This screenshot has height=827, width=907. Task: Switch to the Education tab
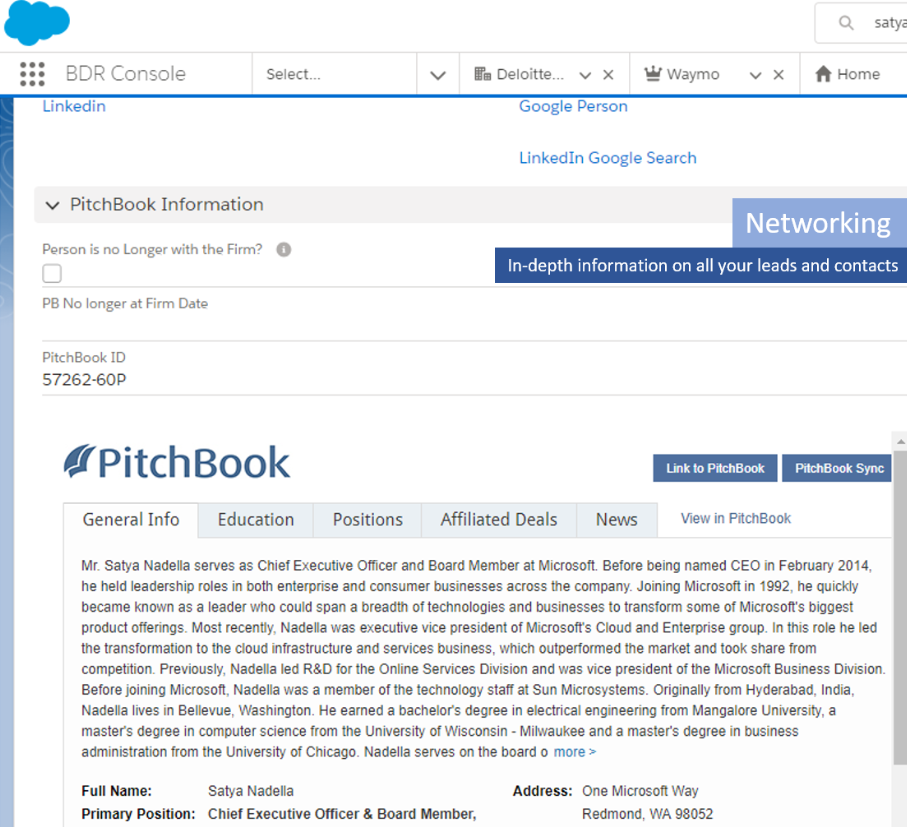click(x=256, y=520)
